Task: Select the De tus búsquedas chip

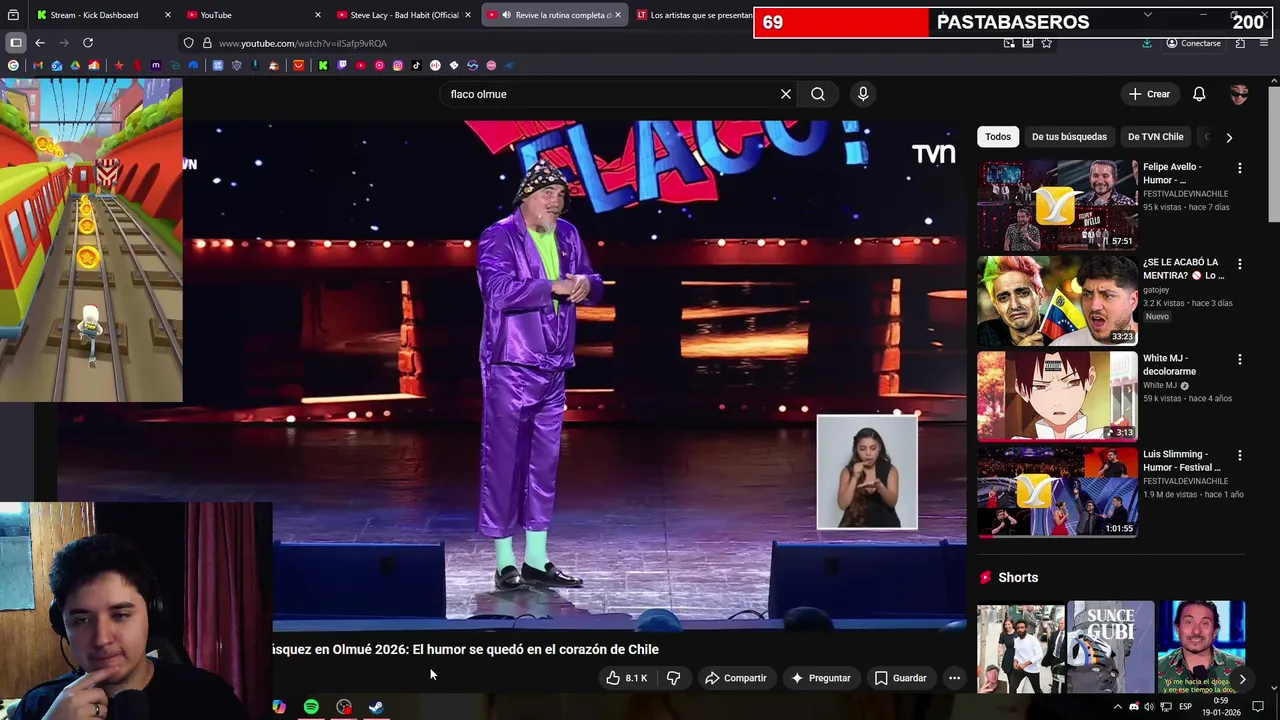Action: (1069, 137)
